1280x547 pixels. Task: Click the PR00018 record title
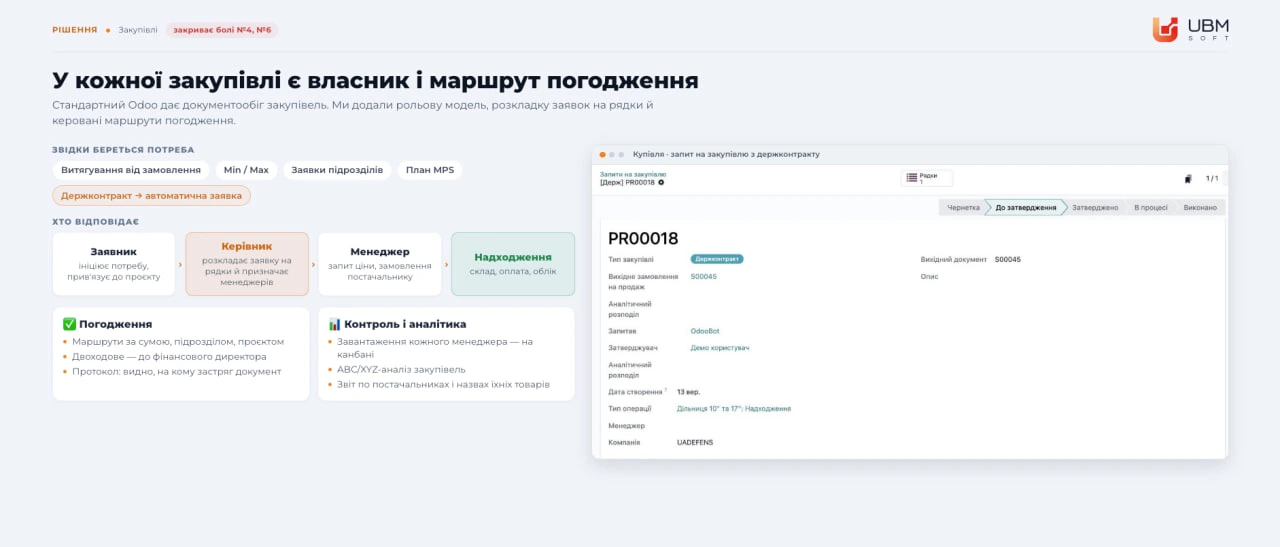point(643,238)
